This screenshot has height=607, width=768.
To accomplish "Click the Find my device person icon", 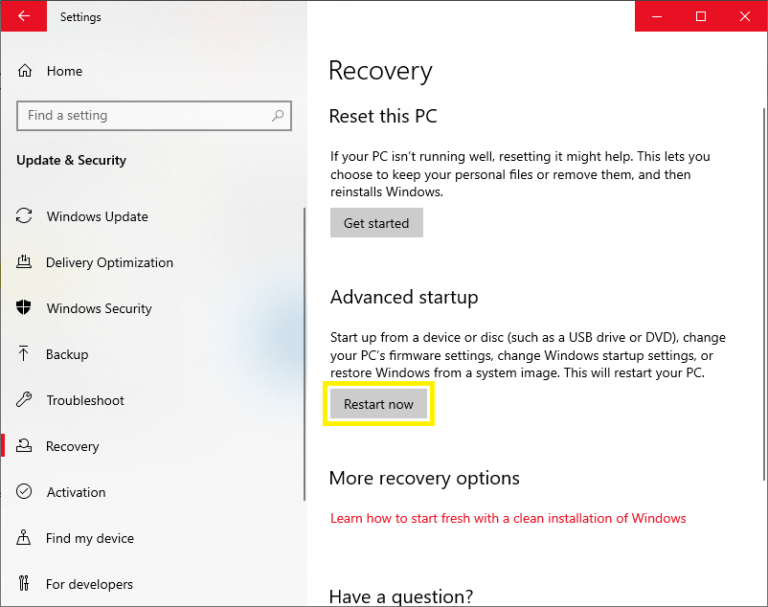I will tap(24, 537).
